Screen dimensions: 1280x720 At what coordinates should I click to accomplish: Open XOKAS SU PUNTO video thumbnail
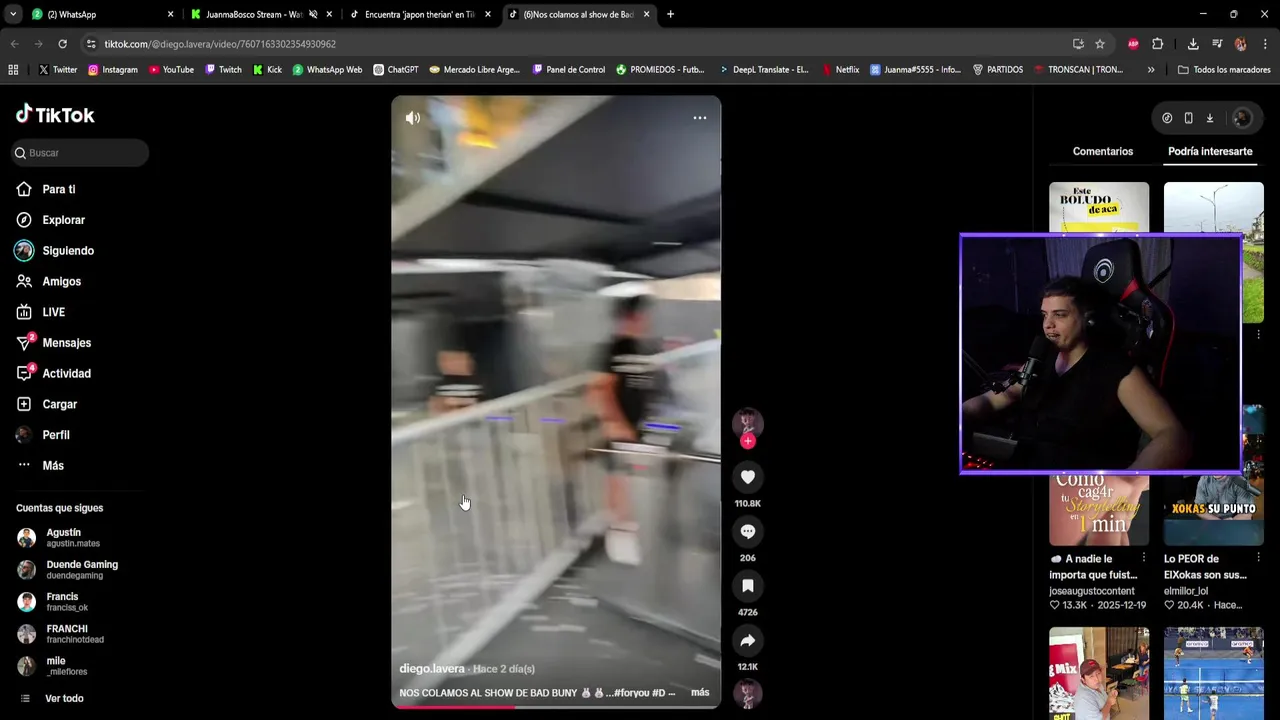coord(1214,509)
